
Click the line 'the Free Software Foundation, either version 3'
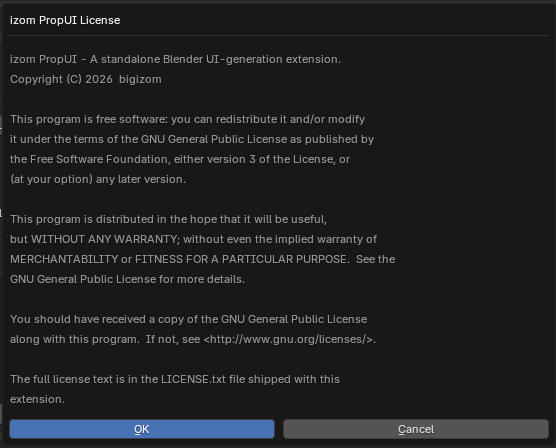(x=180, y=159)
